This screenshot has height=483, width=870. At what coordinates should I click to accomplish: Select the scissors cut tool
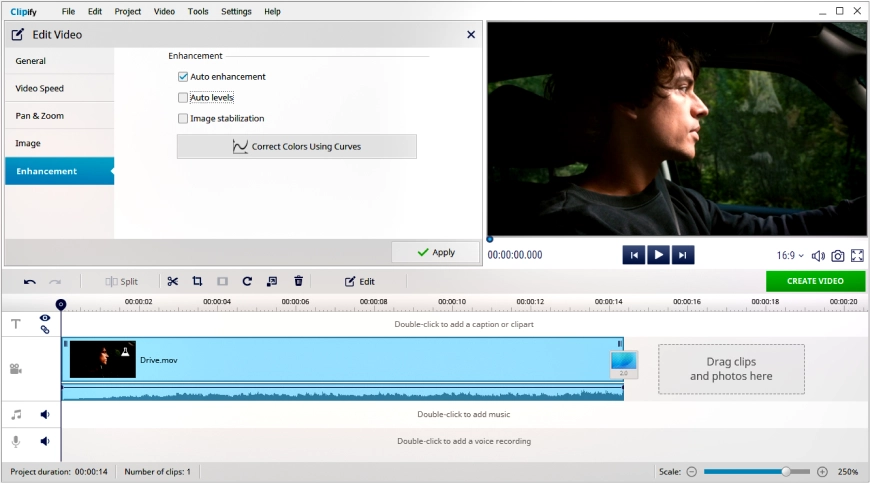pyautogui.click(x=173, y=281)
